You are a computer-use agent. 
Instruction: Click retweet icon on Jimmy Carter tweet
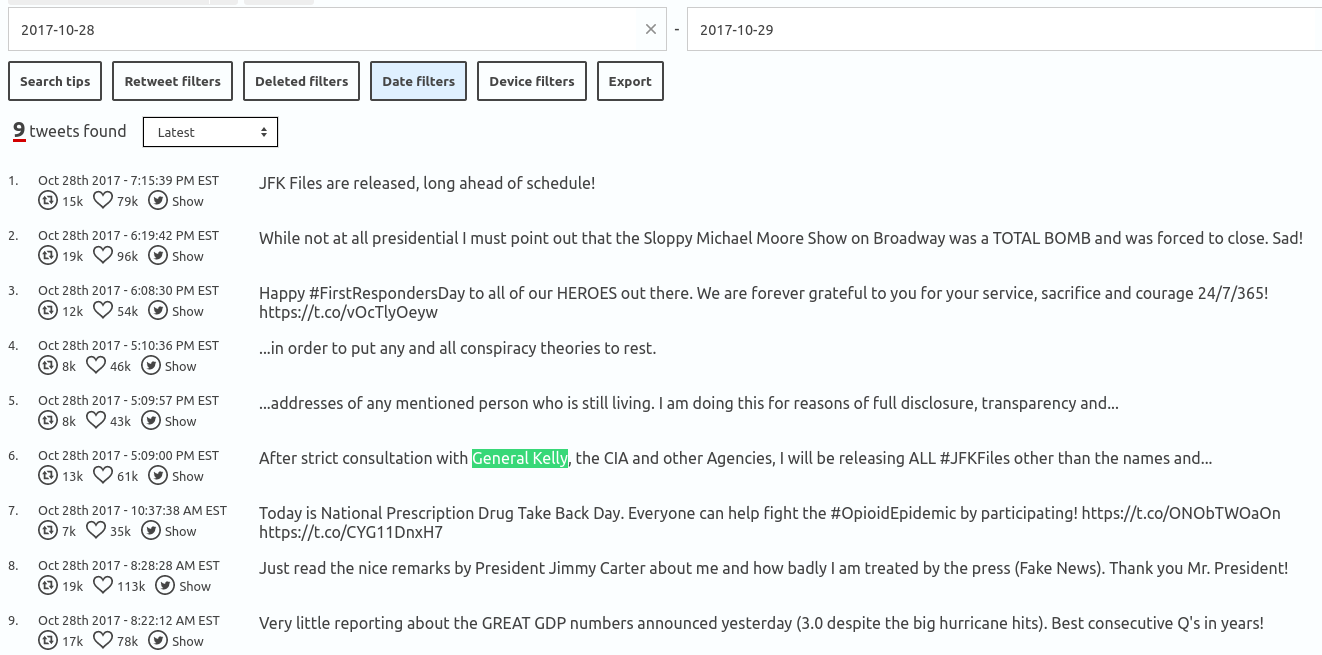coord(47,586)
